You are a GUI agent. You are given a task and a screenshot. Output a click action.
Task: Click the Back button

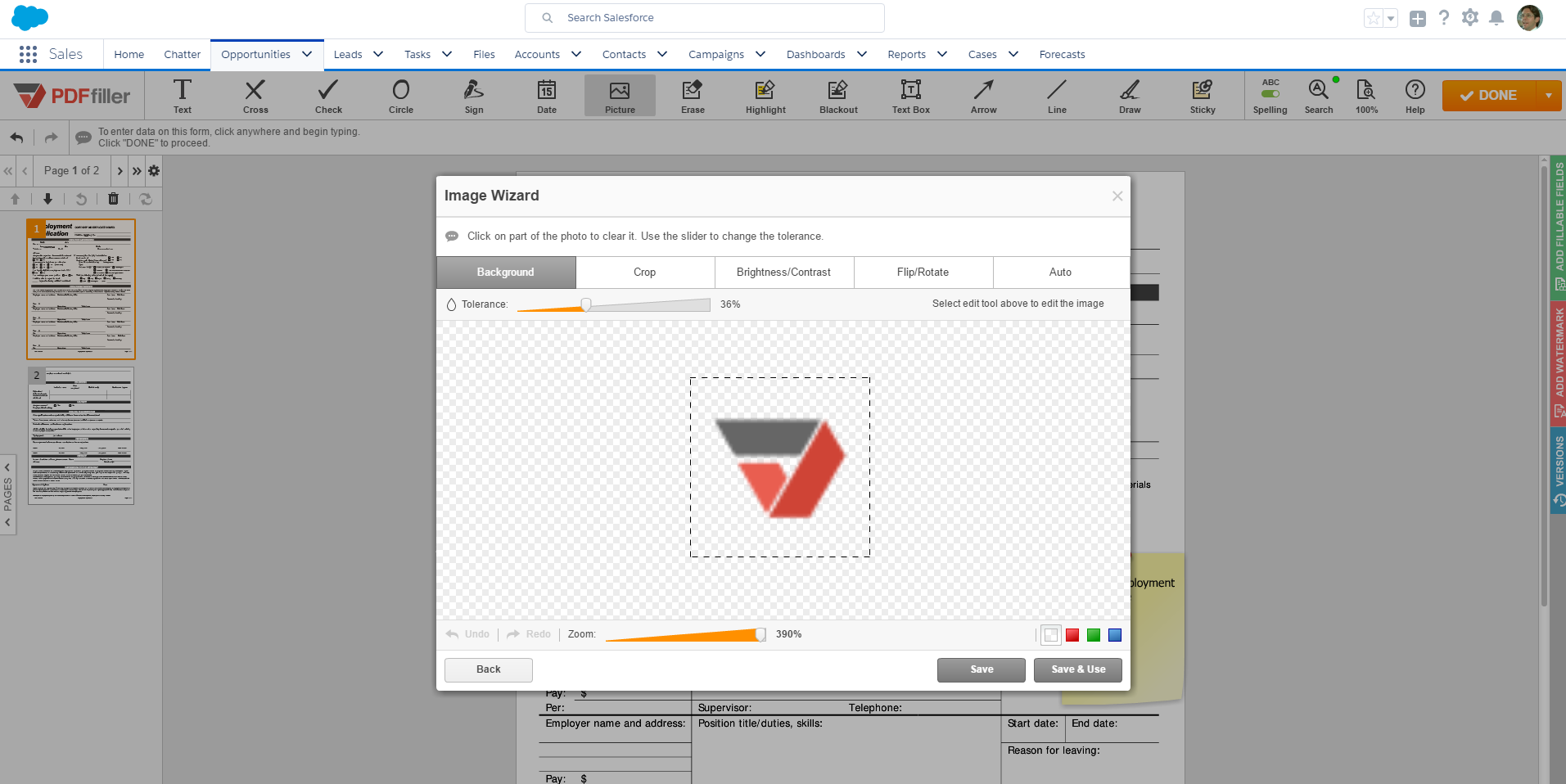[x=489, y=669]
